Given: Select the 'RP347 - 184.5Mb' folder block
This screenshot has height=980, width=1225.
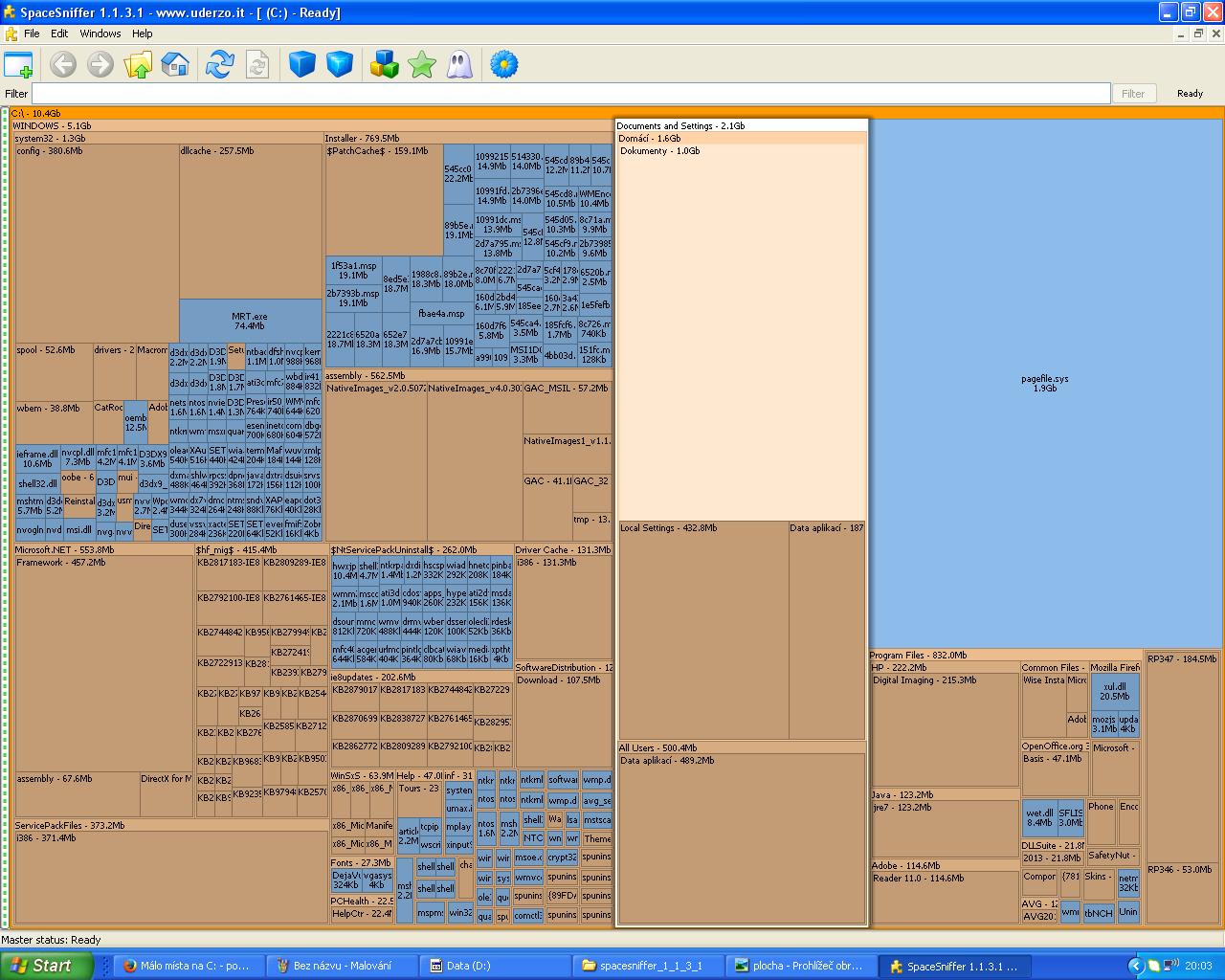Looking at the screenshot, I should click(x=1183, y=756).
